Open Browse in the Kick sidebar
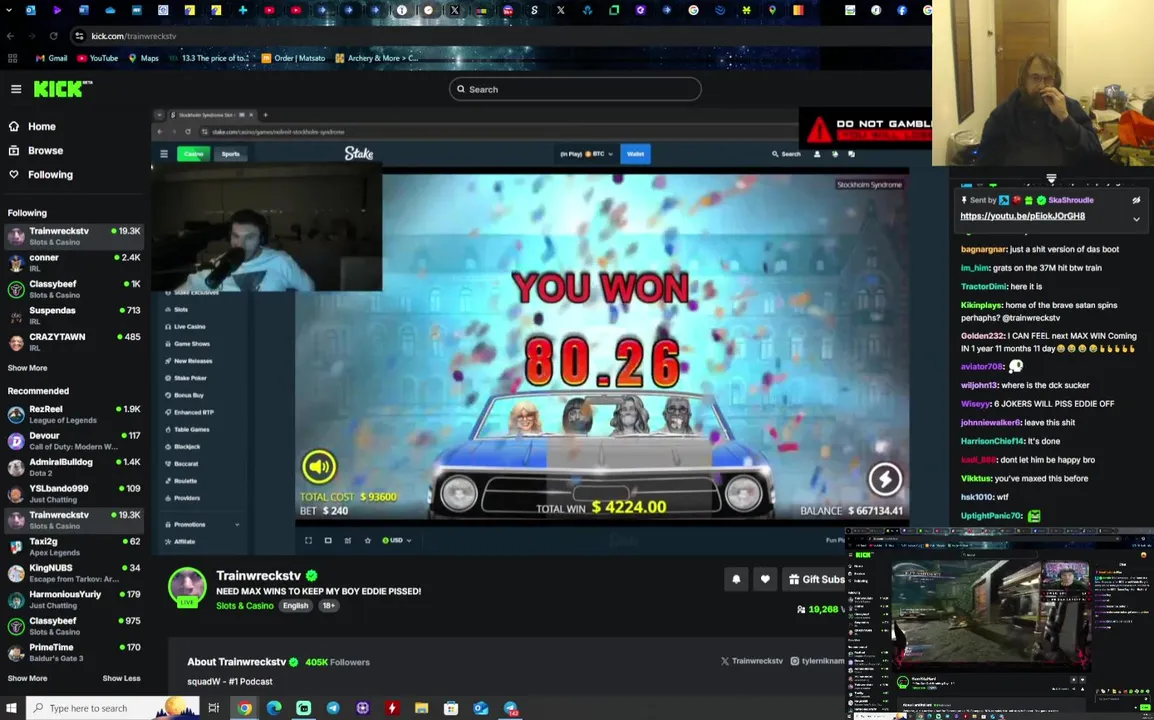 [45, 150]
